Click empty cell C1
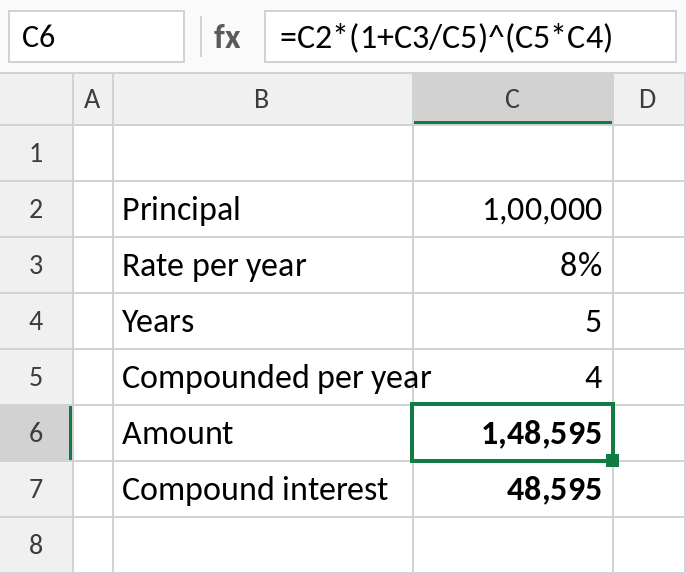 (513, 153)
